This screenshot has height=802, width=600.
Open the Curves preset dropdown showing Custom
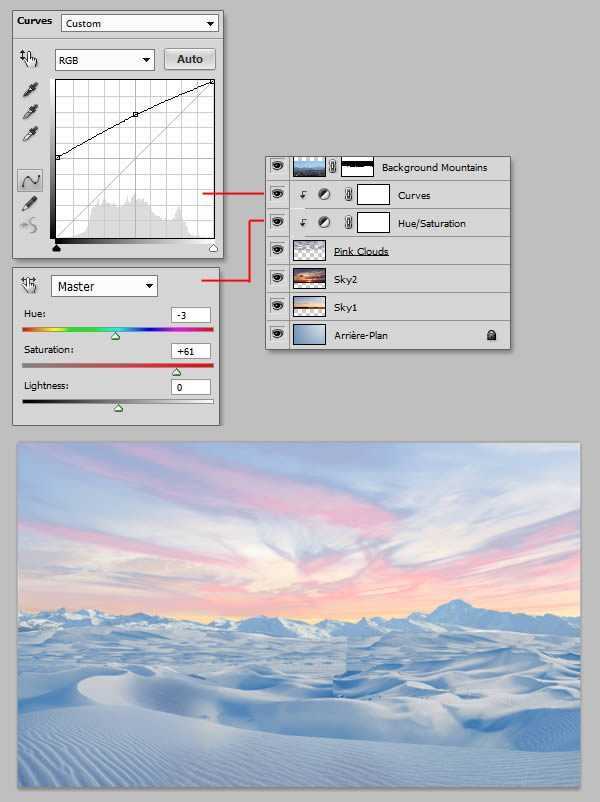140,23
